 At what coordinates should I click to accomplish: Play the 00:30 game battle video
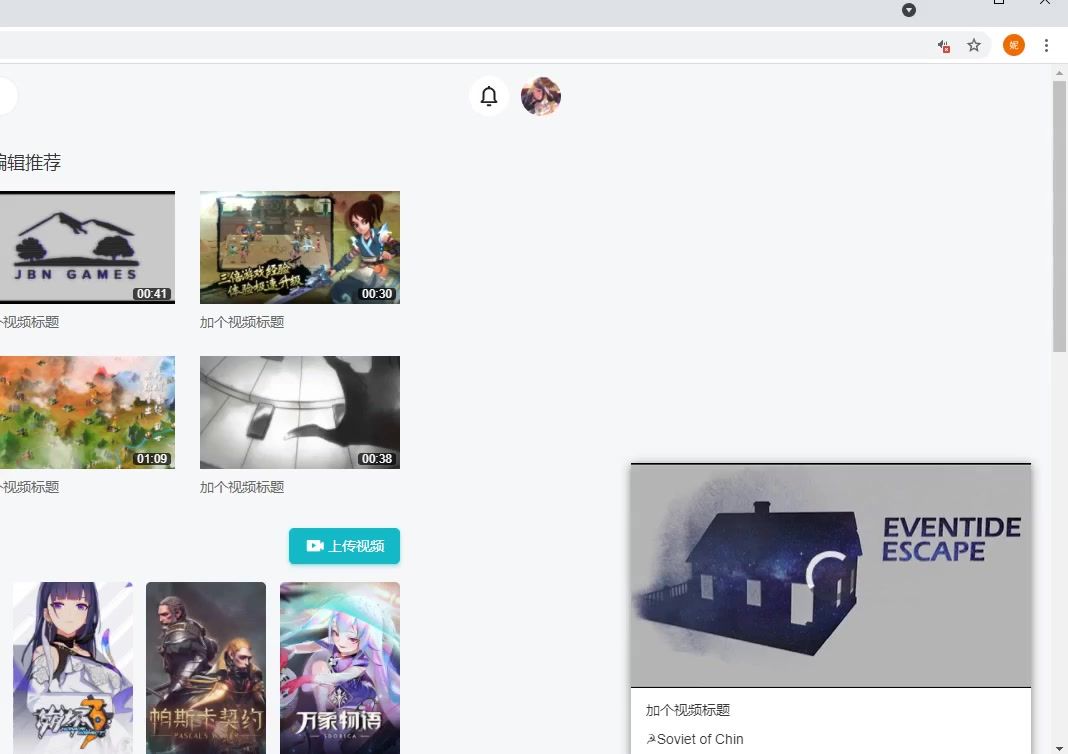(299, 247)
